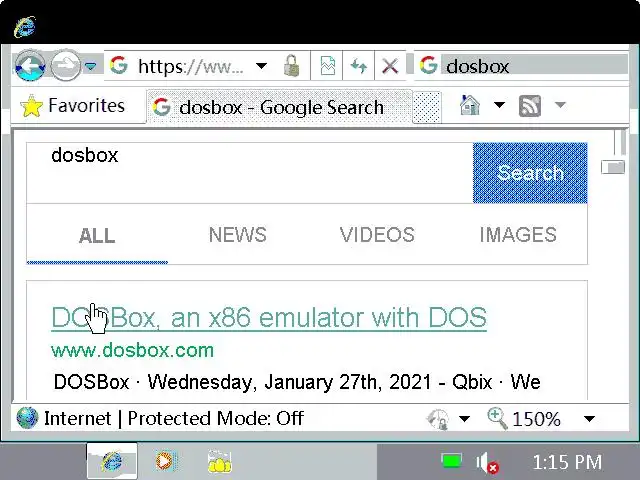This screenshot has width=640, height=480.
Task: Switch to the IMAGES results tab
Action: 518,235
